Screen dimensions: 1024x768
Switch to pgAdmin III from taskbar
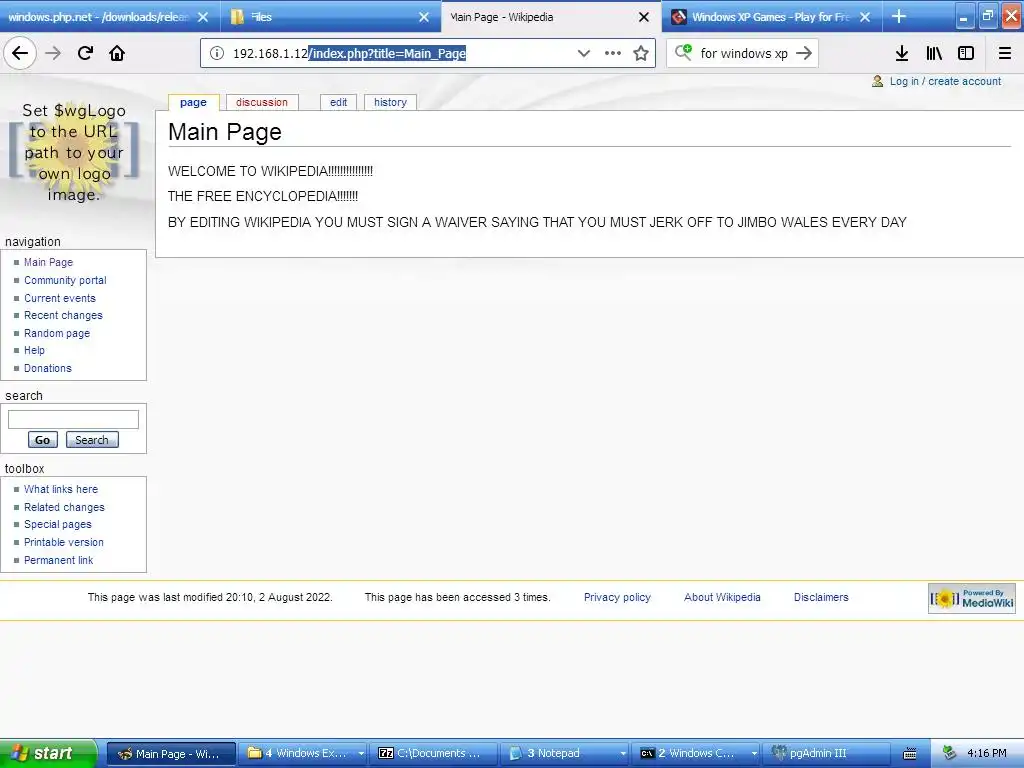[828, 754]
